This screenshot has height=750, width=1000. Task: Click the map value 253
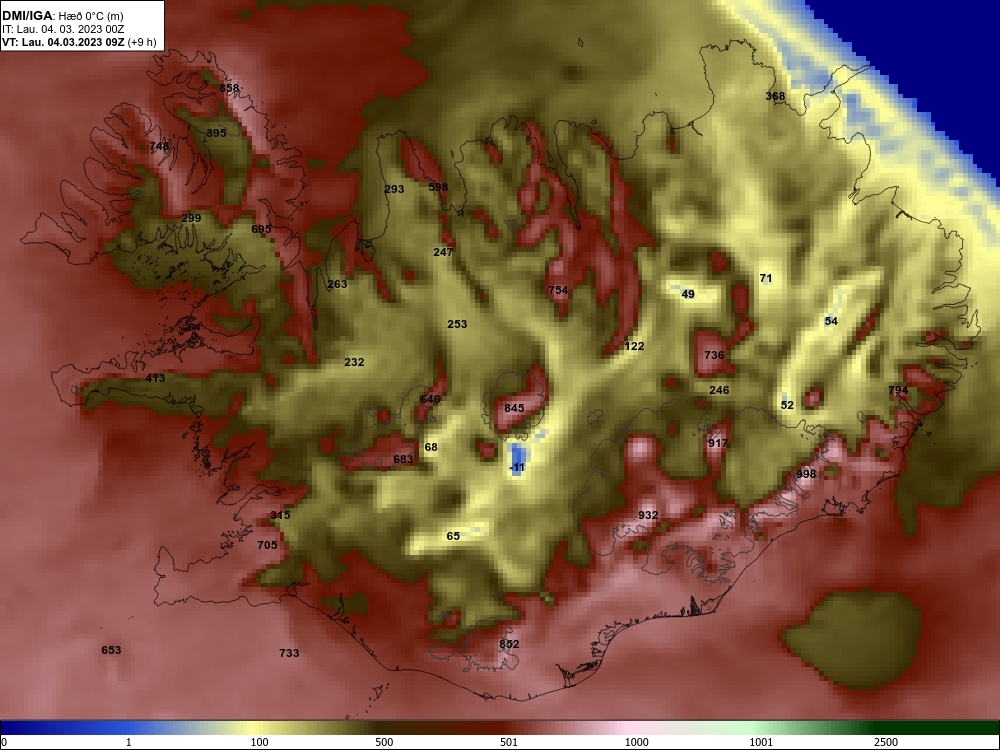point(457,323)
